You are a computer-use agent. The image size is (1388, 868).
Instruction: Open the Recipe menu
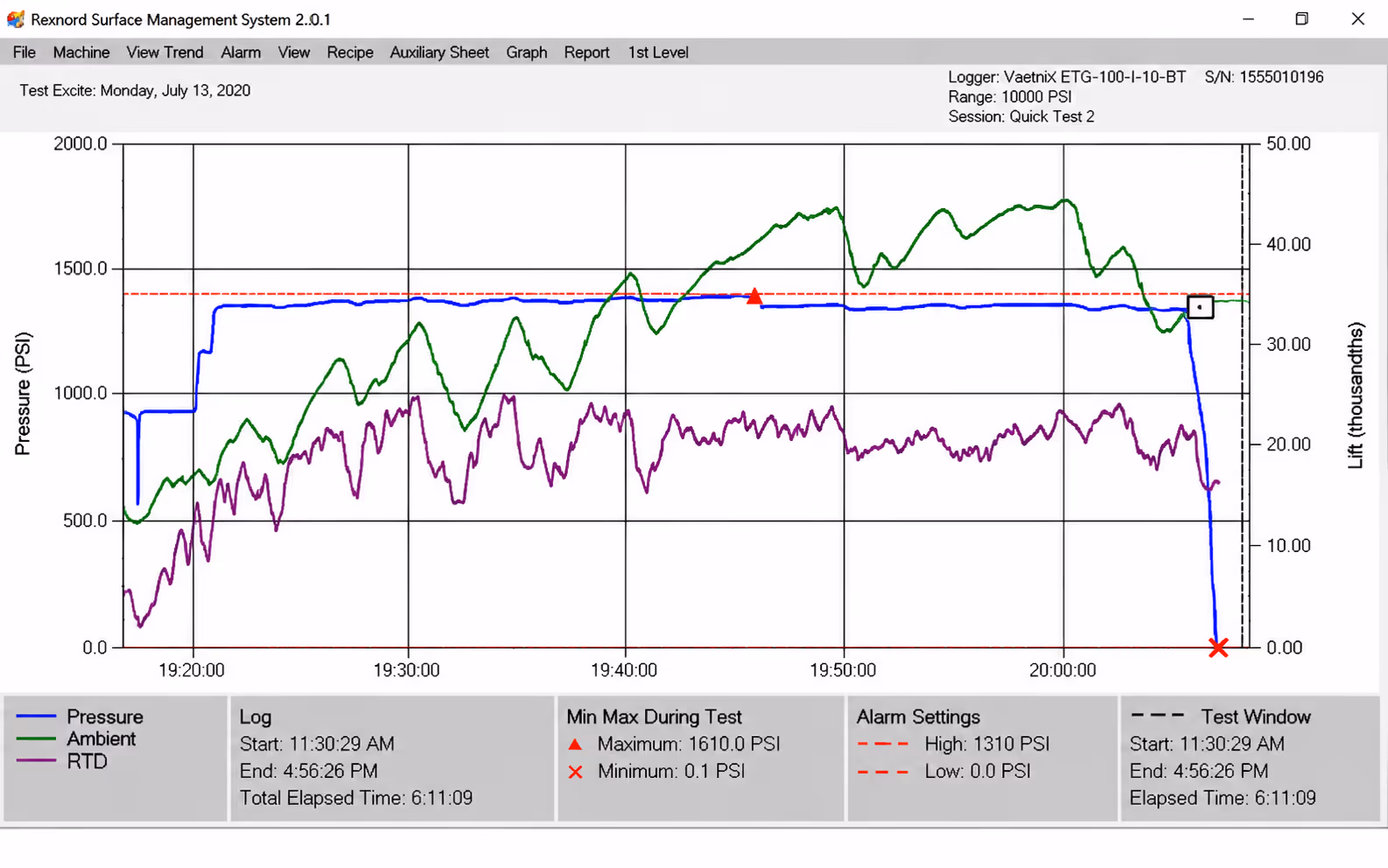350,52
